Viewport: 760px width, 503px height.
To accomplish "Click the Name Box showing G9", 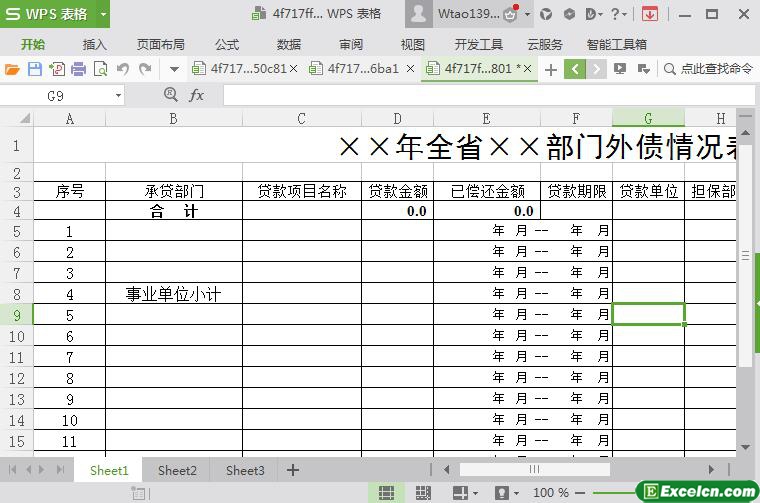I will [x=56, y=95].
